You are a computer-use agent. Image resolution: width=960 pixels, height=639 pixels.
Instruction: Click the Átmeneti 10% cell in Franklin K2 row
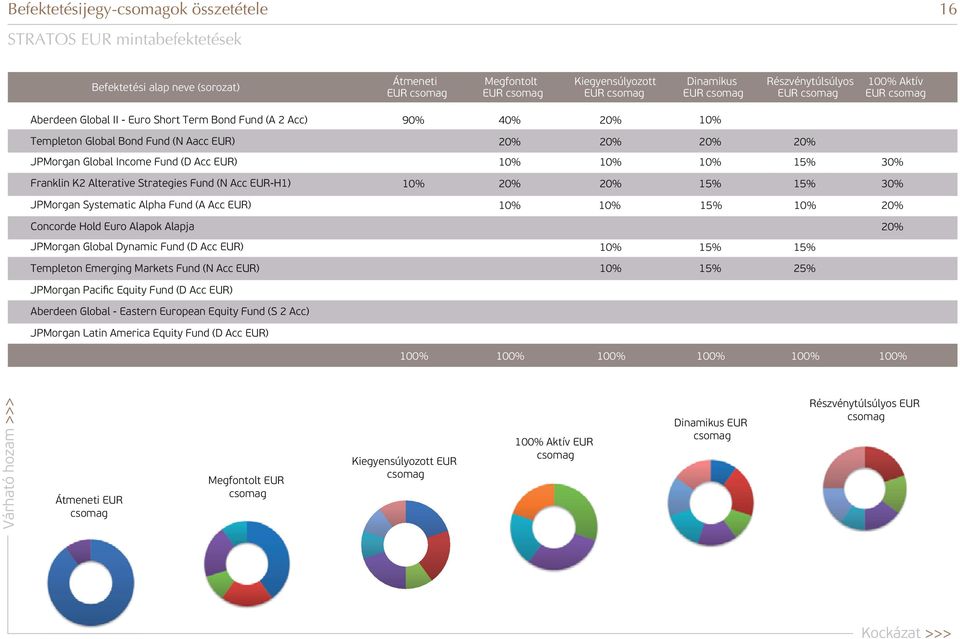(413, 184)
